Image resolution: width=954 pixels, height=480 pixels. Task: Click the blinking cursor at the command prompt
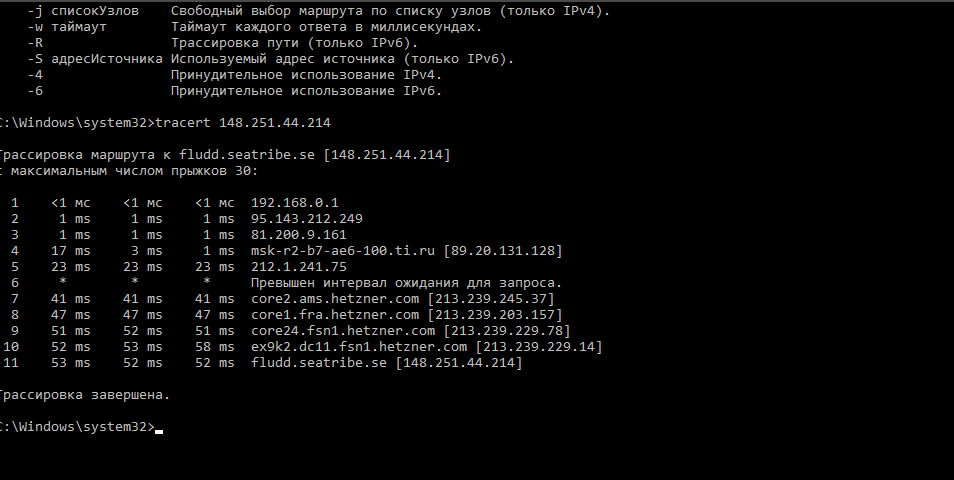click(x=159, y=431)
